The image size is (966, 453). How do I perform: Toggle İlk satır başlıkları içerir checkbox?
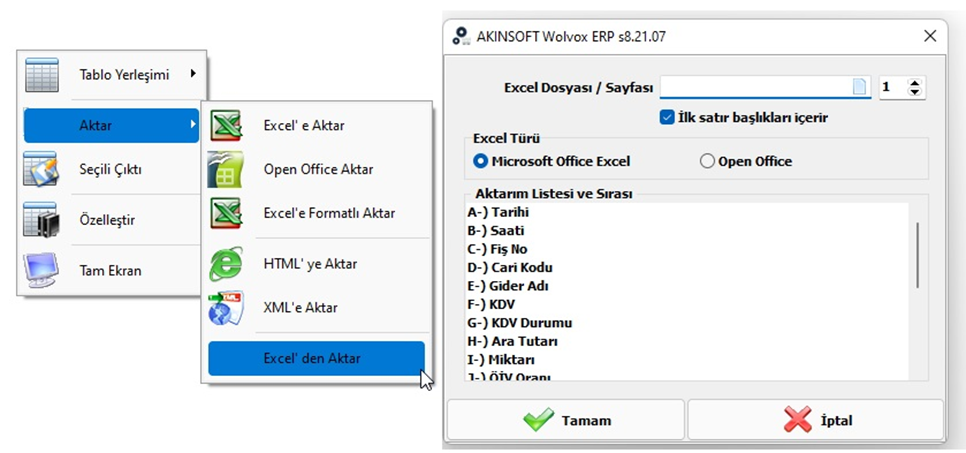tap(666, 117)
